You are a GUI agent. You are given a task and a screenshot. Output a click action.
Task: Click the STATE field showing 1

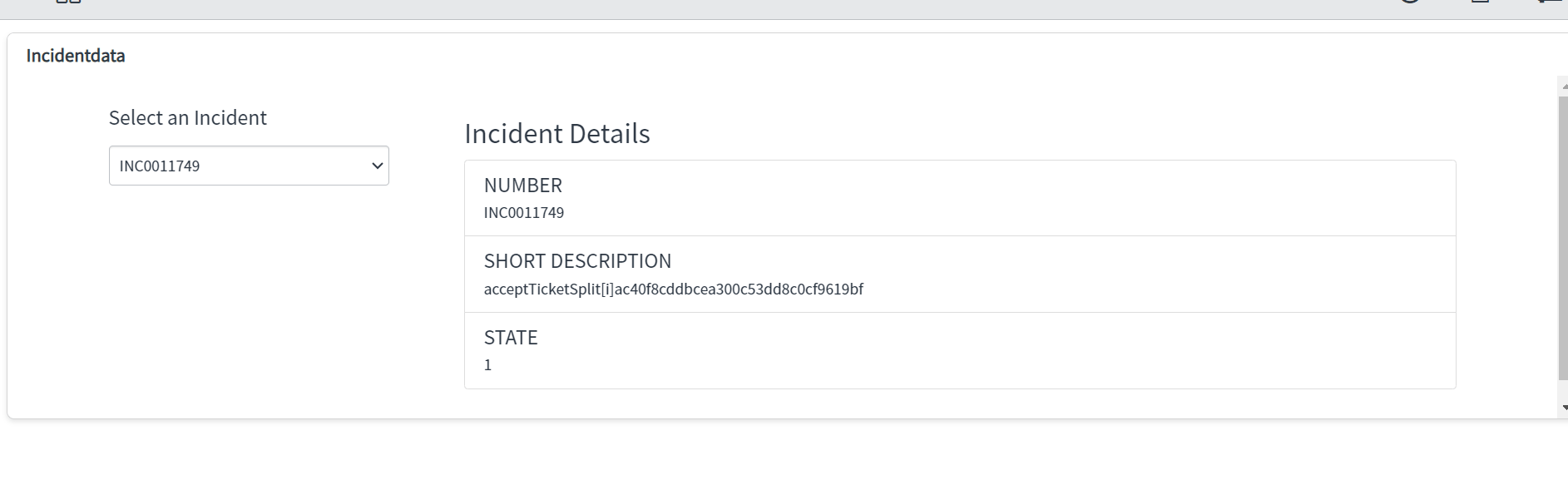(957, 350)
